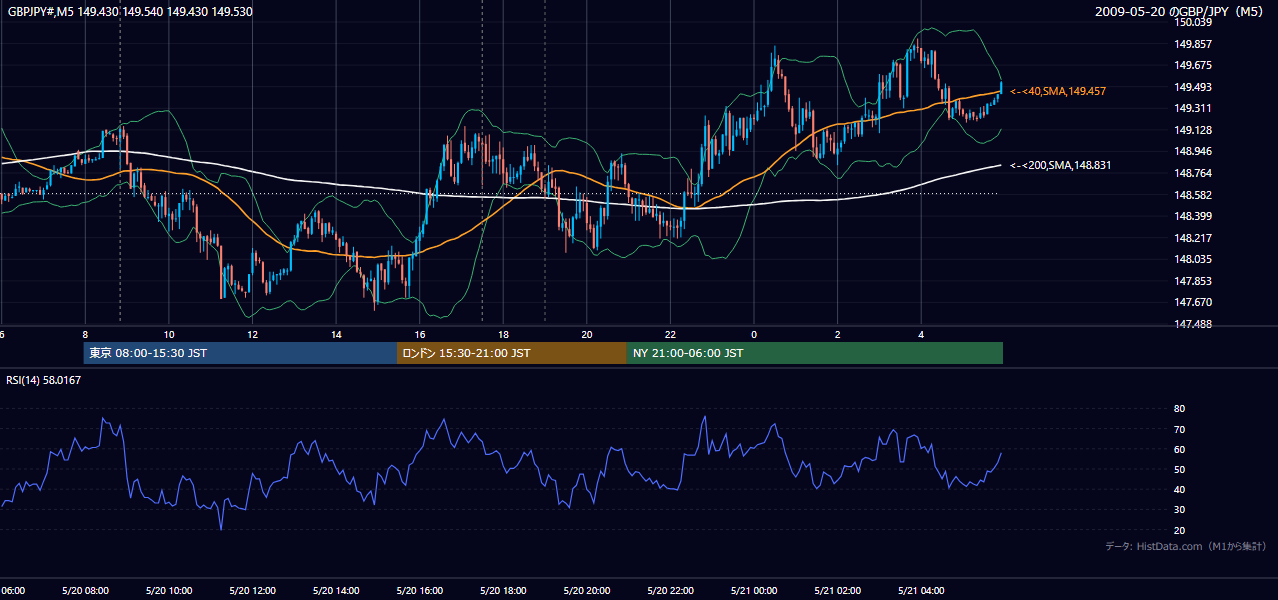Click the 148.946 price axis label
1278x600 pixels.
coord(1193,151)
